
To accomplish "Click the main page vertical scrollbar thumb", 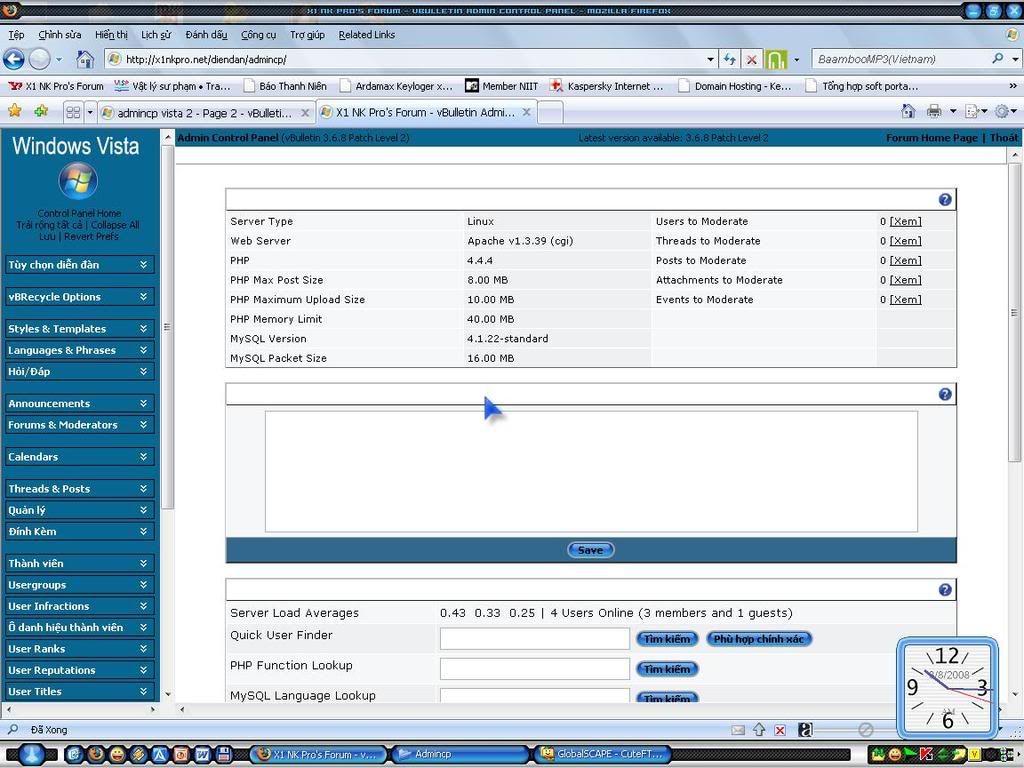I will click(1014, 312).
